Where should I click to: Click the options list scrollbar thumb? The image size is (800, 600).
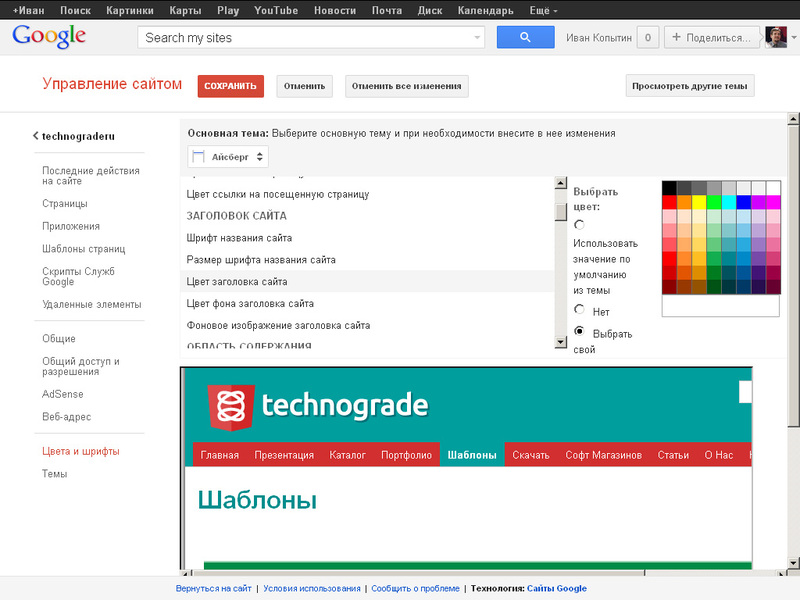click(561, 212)
